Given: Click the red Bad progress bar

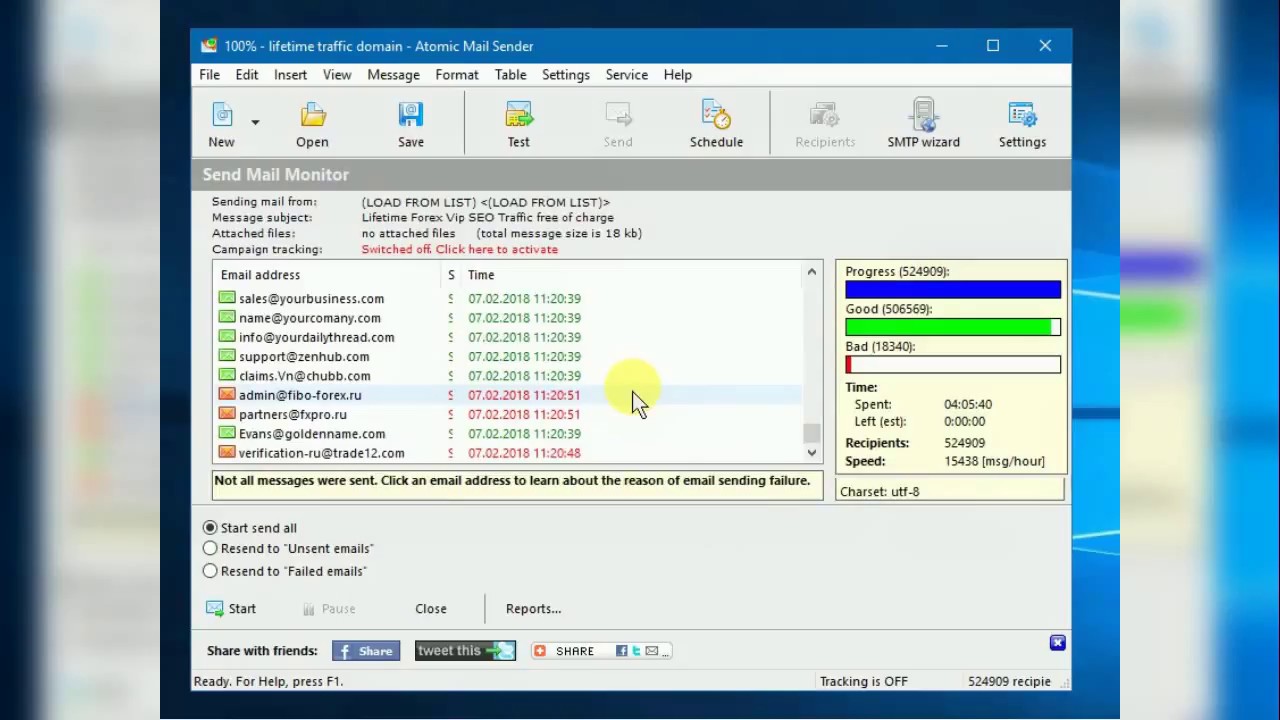Looking at the screenshot, I should pyautogui.click(x=953, y=365).
